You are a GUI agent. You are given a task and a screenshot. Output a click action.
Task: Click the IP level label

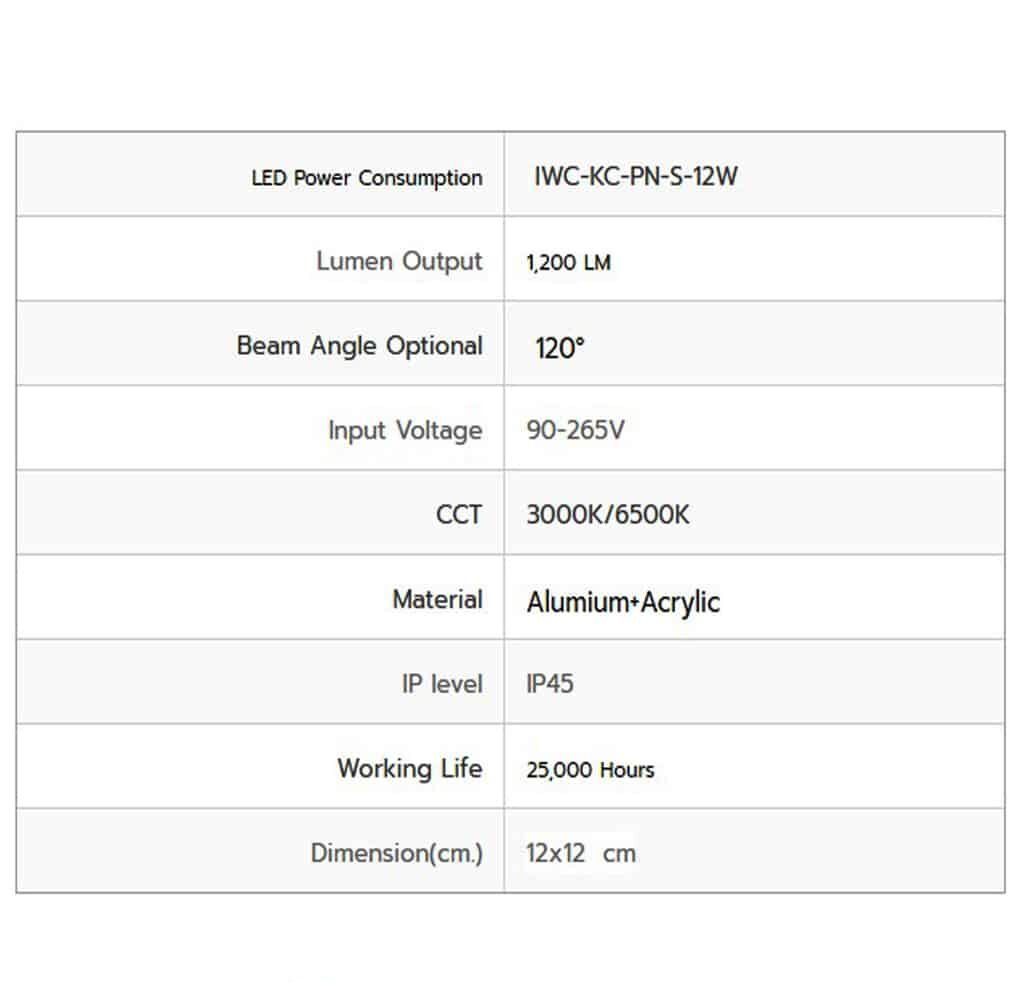442,684
